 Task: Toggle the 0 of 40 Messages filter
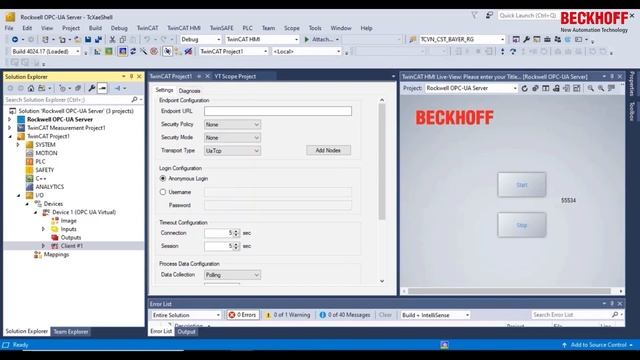tap(345, 315)
